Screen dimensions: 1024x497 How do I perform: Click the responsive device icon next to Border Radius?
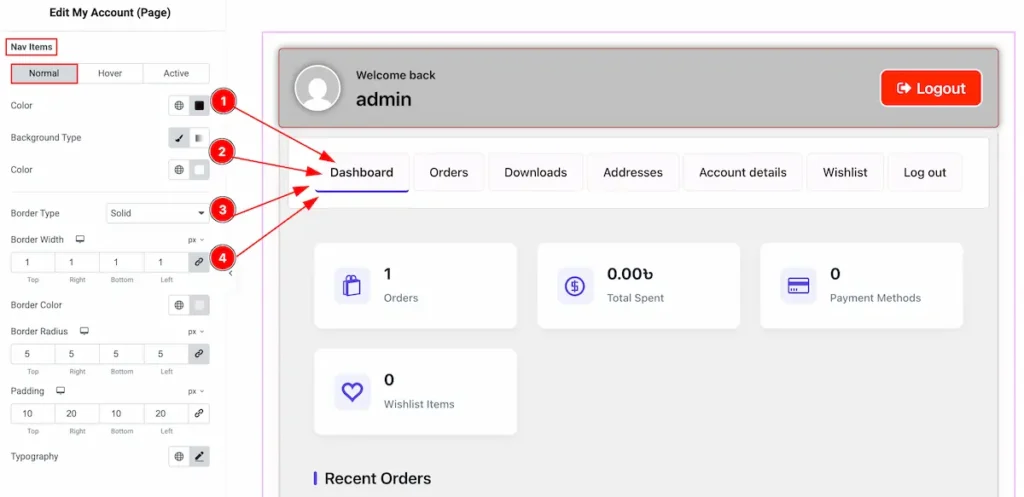tap(85, 331)
